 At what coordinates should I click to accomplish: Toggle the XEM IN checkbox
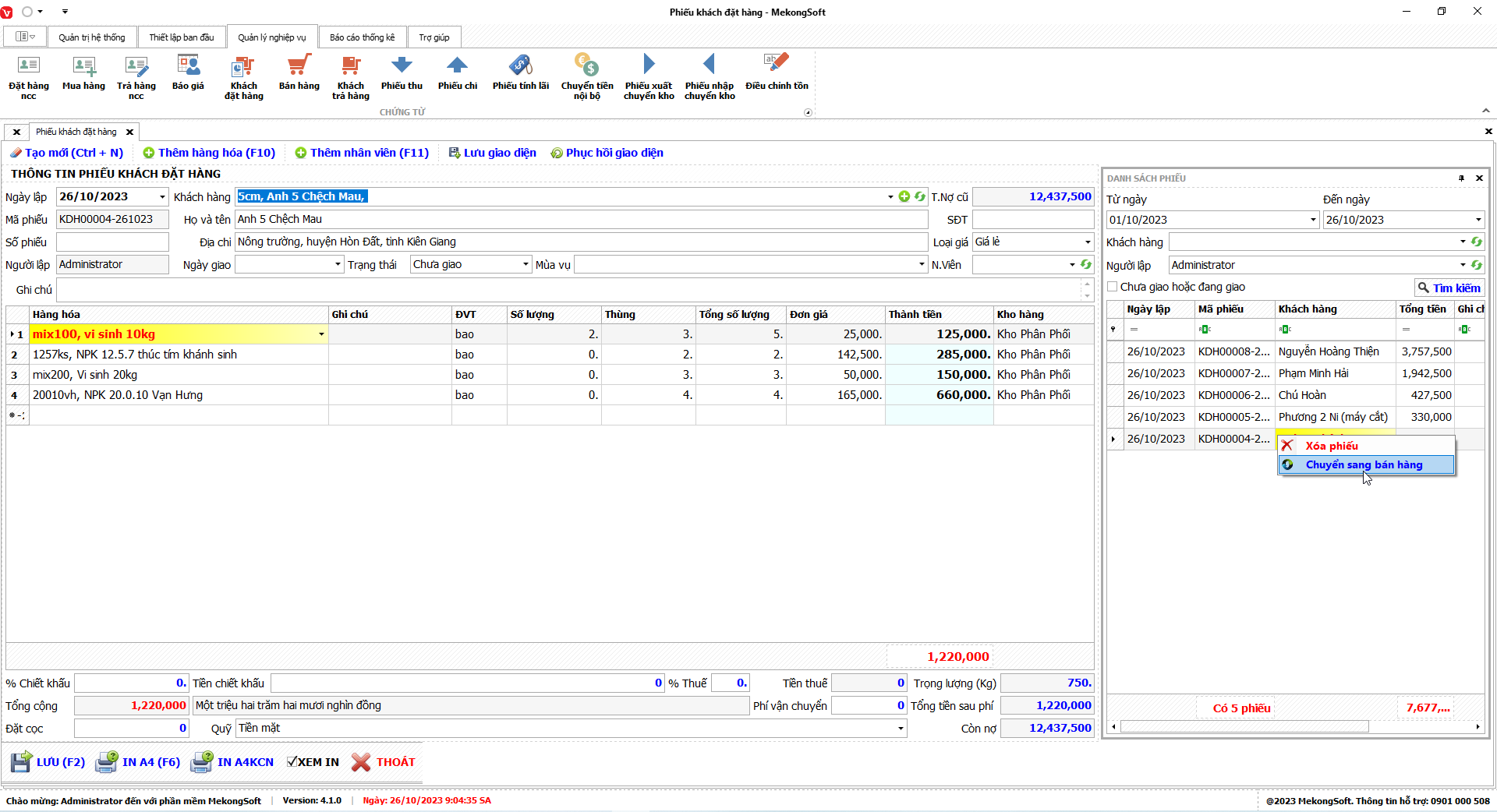(292, 762)
